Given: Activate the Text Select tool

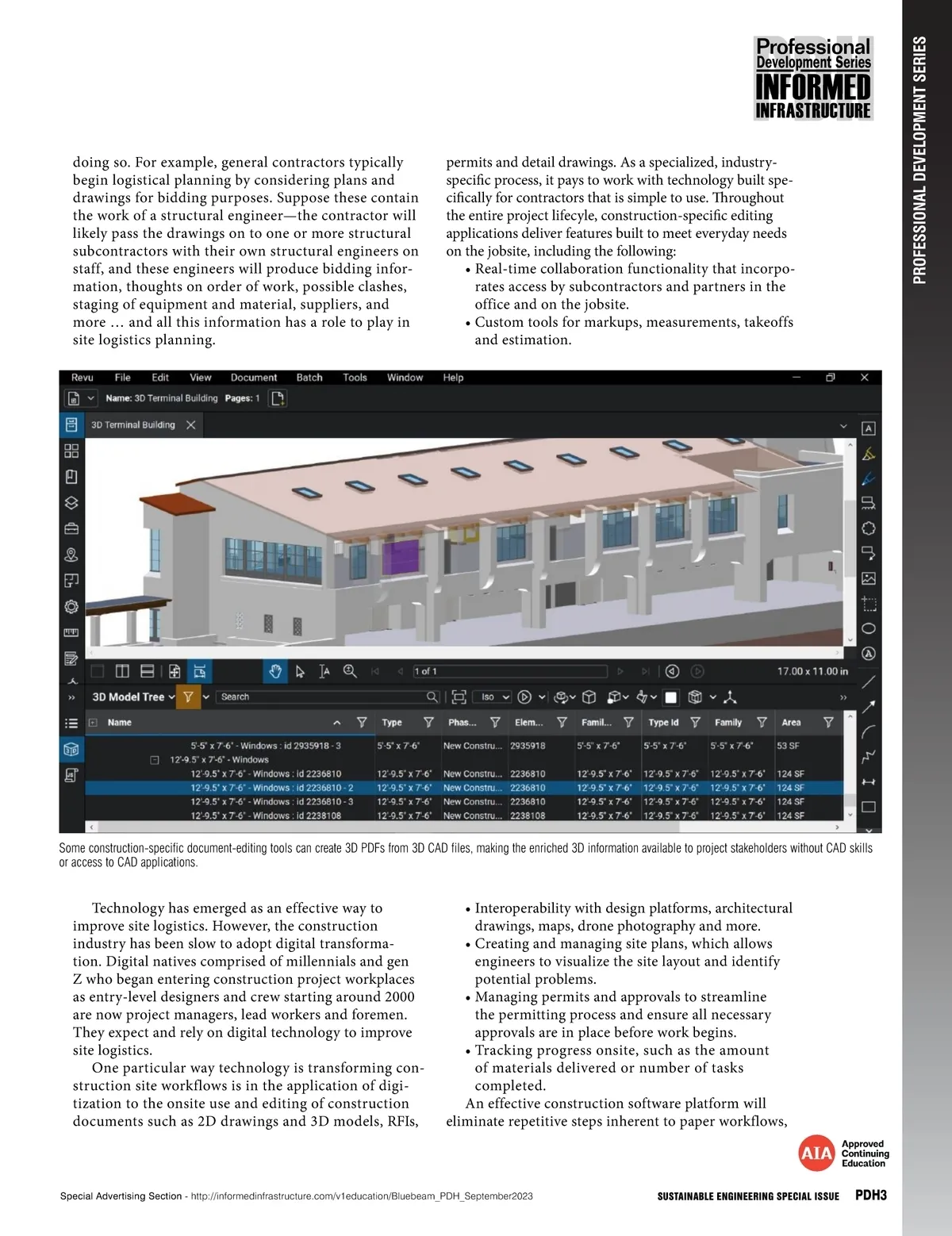Looking at the screenshot, I should coord(324,671).
